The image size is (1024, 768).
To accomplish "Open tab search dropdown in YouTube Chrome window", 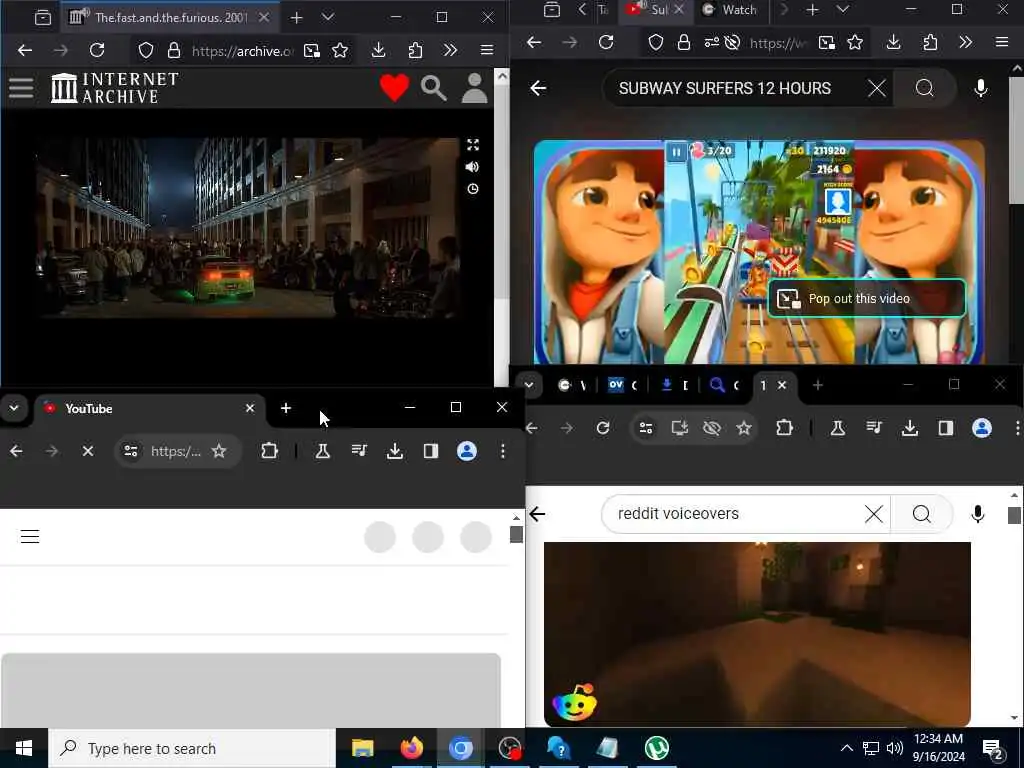I will click(14, 408).
